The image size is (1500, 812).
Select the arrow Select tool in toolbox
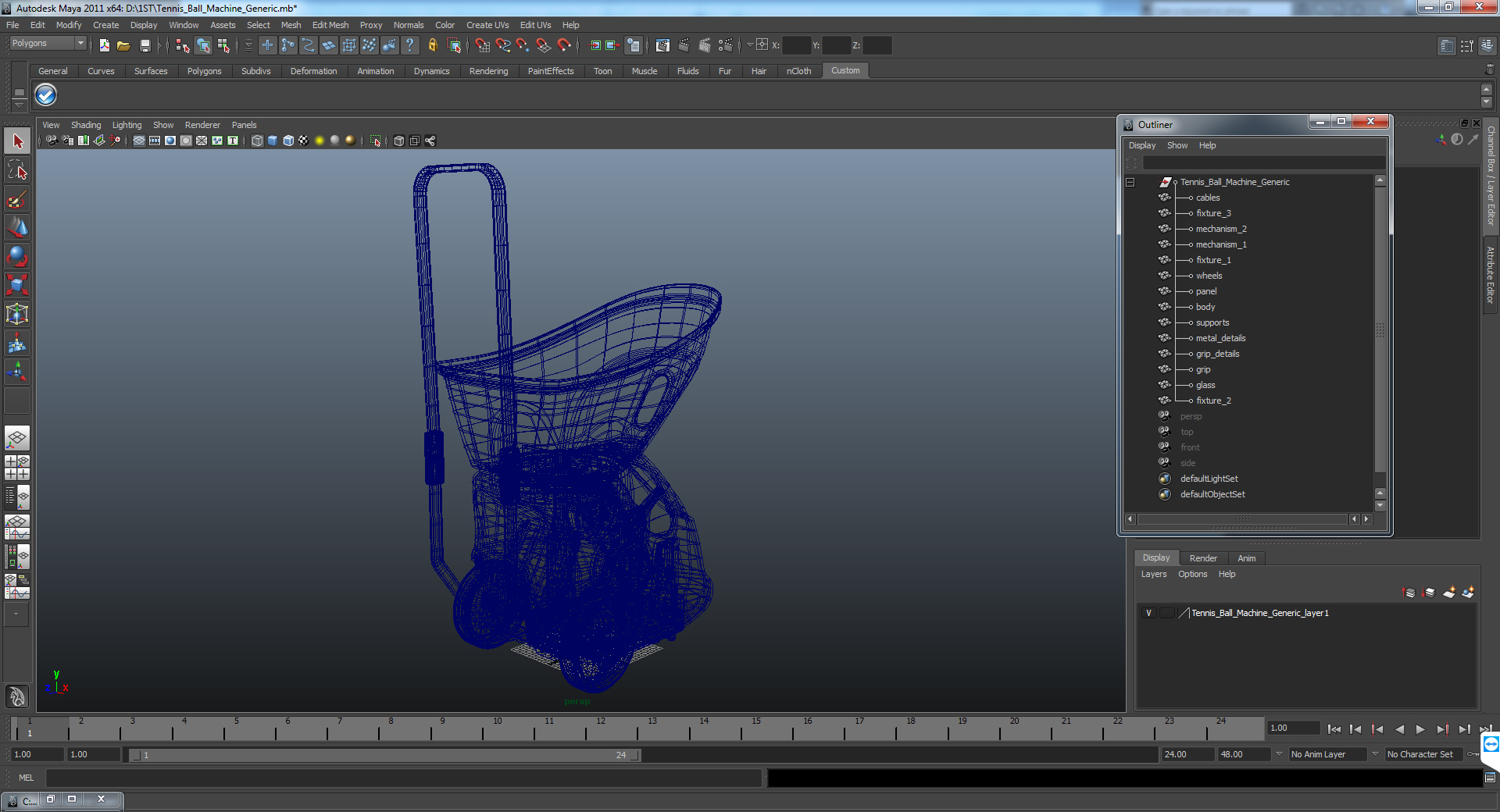click(x=17, y=141)
